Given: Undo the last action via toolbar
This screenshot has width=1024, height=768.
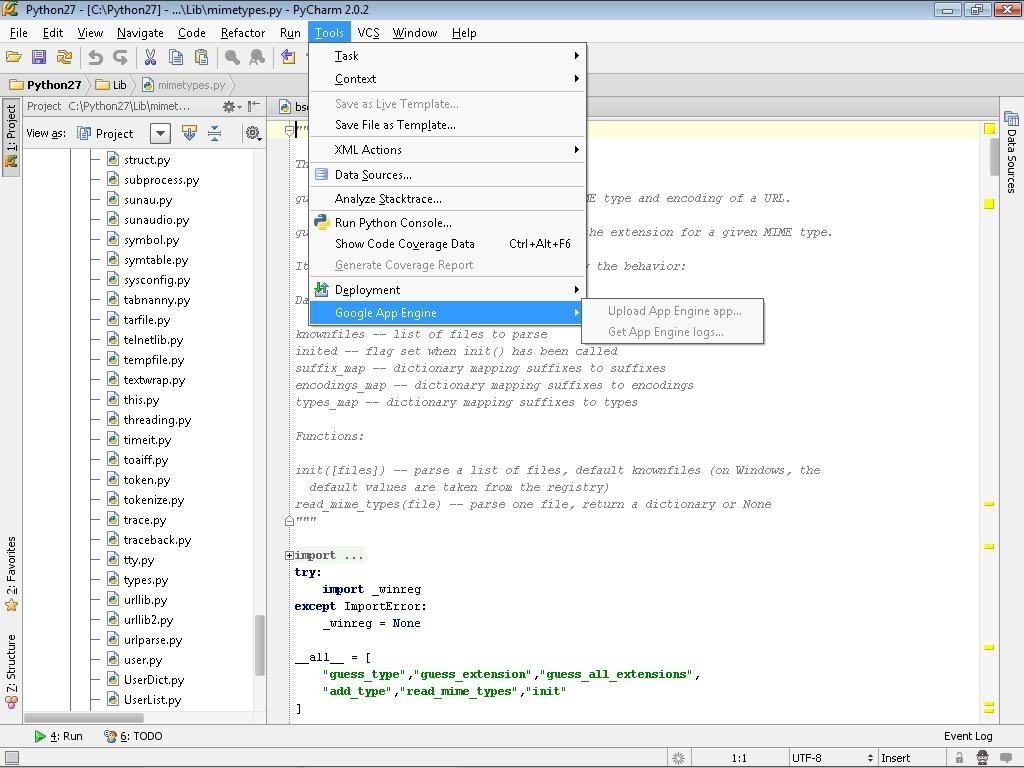Looking at the screenshot, I should 95,57.
